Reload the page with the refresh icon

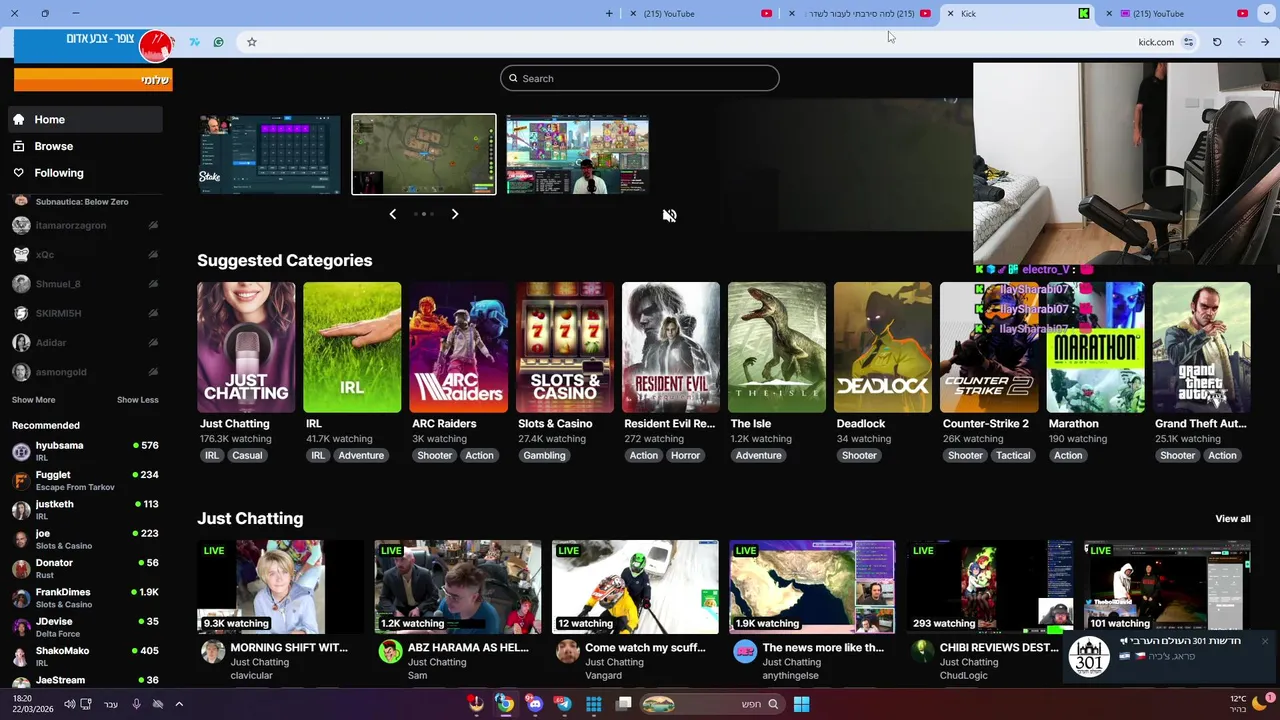pos(1217,42)
